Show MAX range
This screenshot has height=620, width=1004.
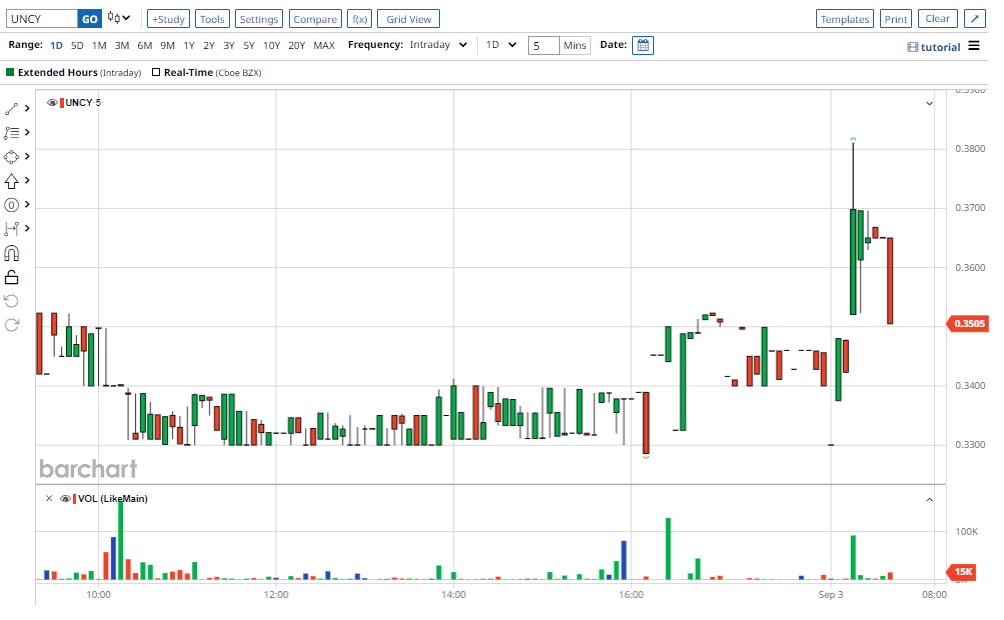324,45
